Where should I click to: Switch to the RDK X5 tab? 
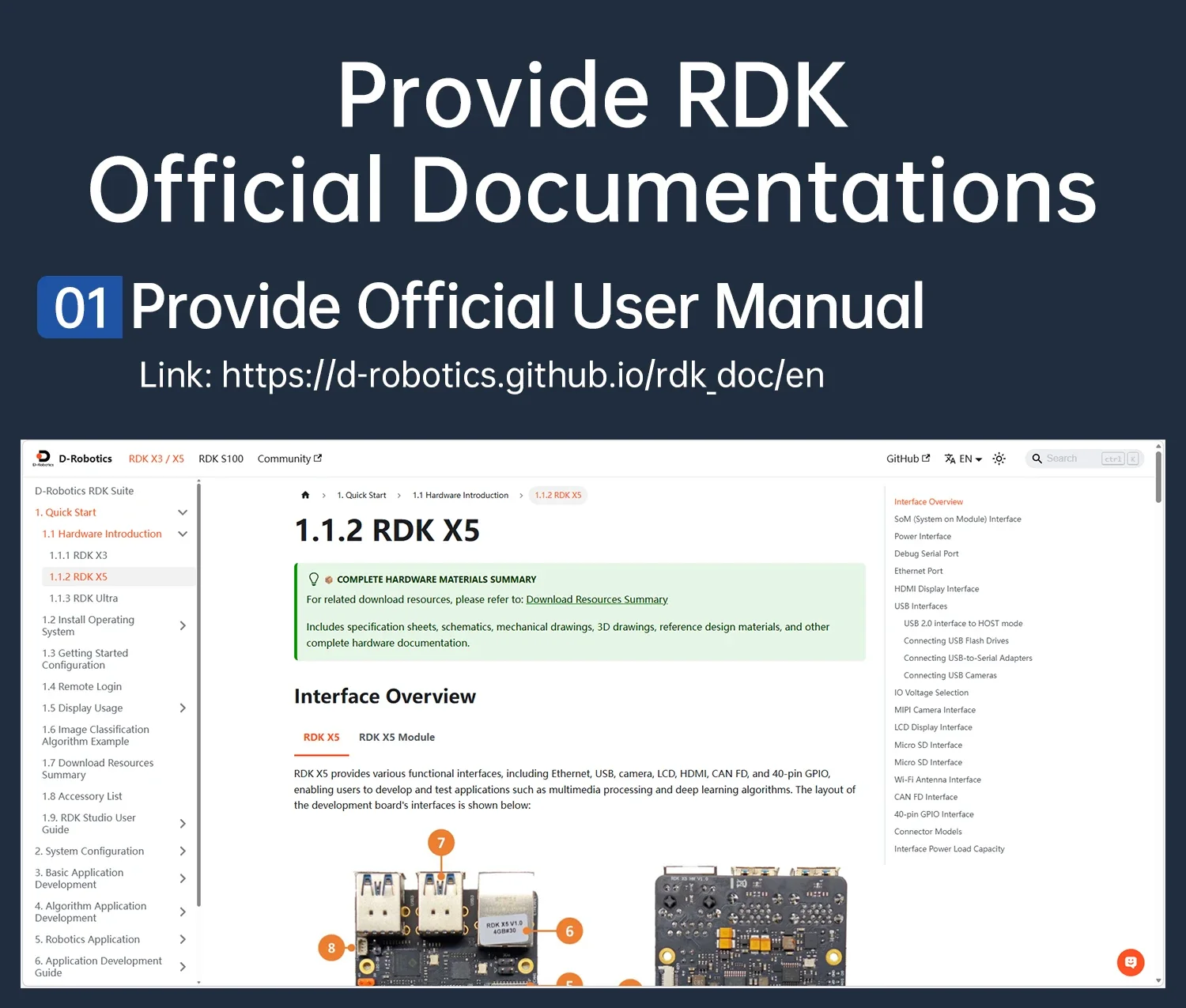click(x=321, y=737)
